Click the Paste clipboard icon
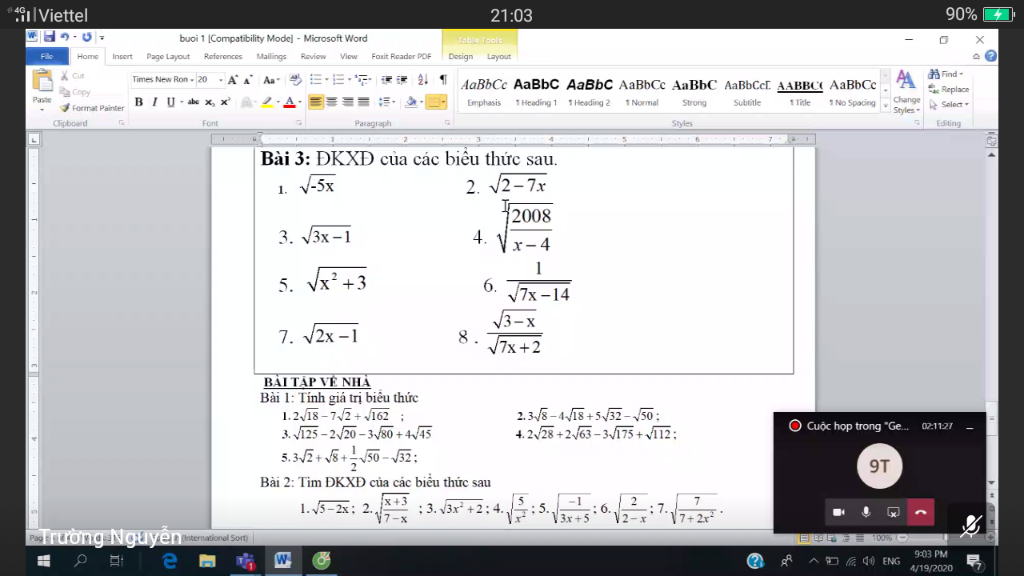 (x=42, y=82)
